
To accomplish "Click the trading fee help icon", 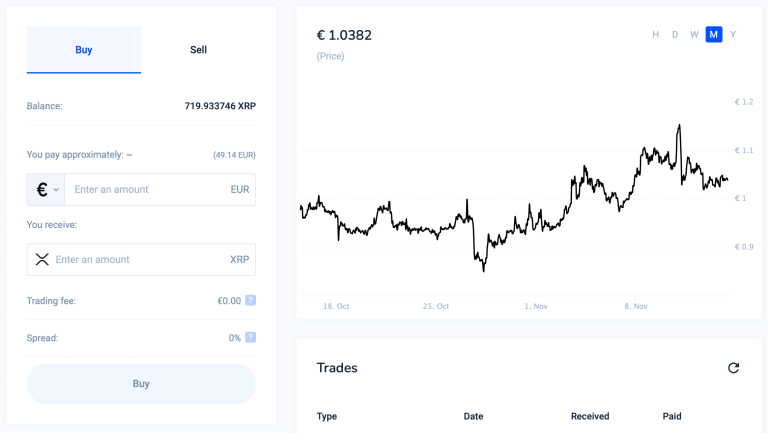I will [250, 300].
